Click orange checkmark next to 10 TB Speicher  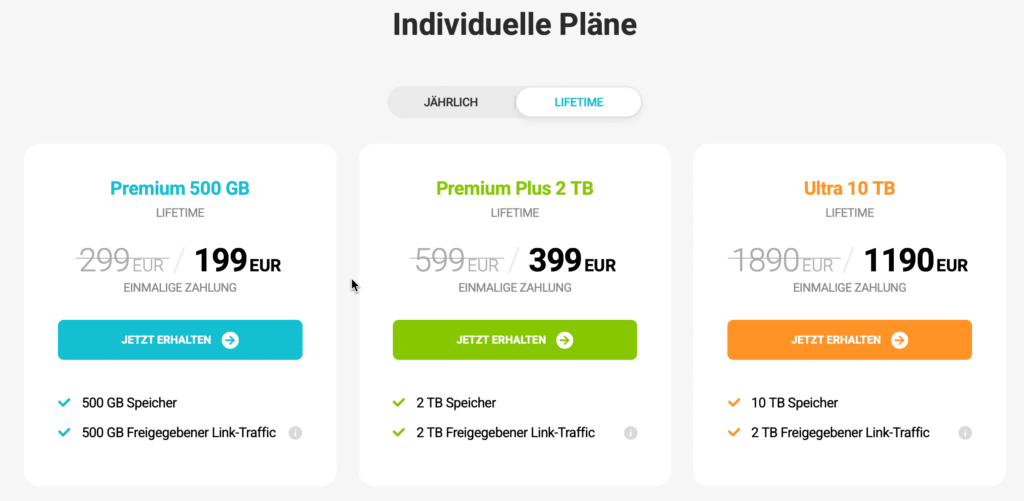coord(733,403)
